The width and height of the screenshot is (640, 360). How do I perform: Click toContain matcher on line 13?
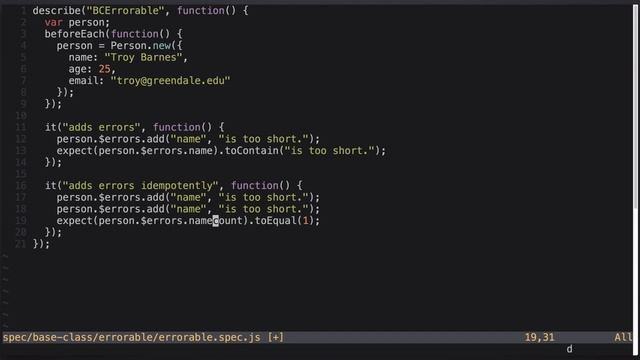(x=251, y=151)
